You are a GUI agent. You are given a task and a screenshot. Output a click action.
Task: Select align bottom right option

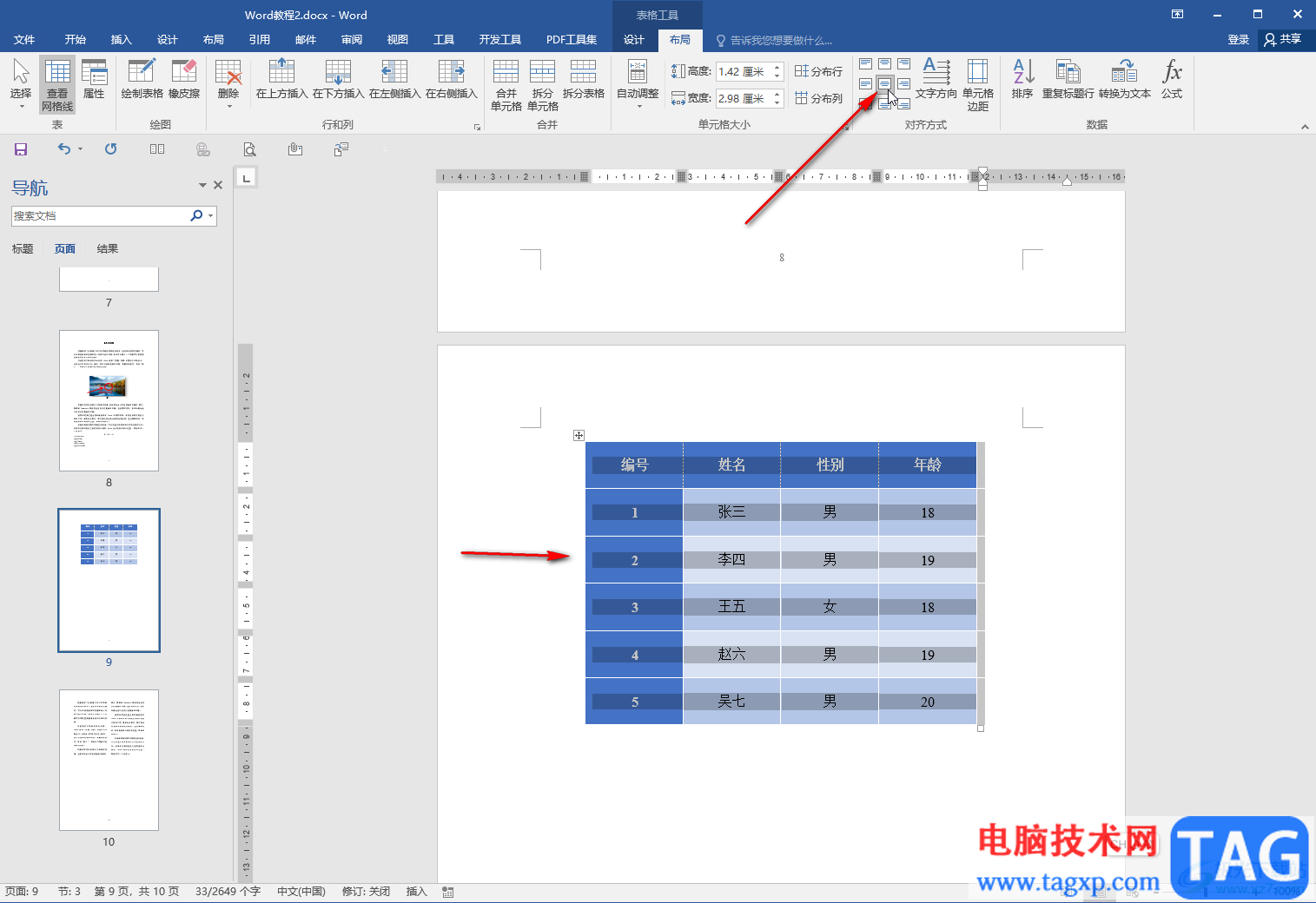[903, 103]
